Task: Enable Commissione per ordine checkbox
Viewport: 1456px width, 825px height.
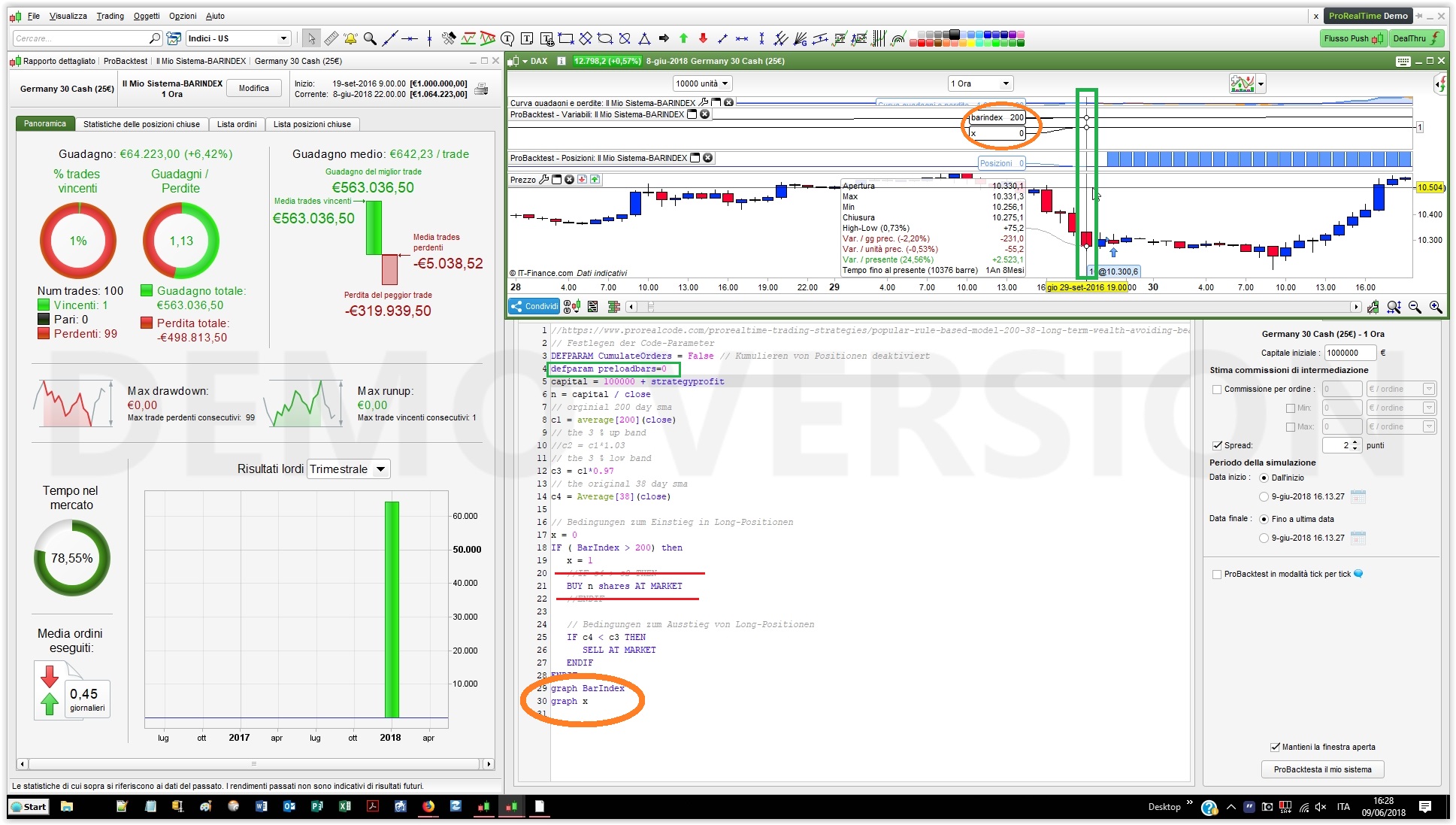Action: click(x=1217, y=390)
